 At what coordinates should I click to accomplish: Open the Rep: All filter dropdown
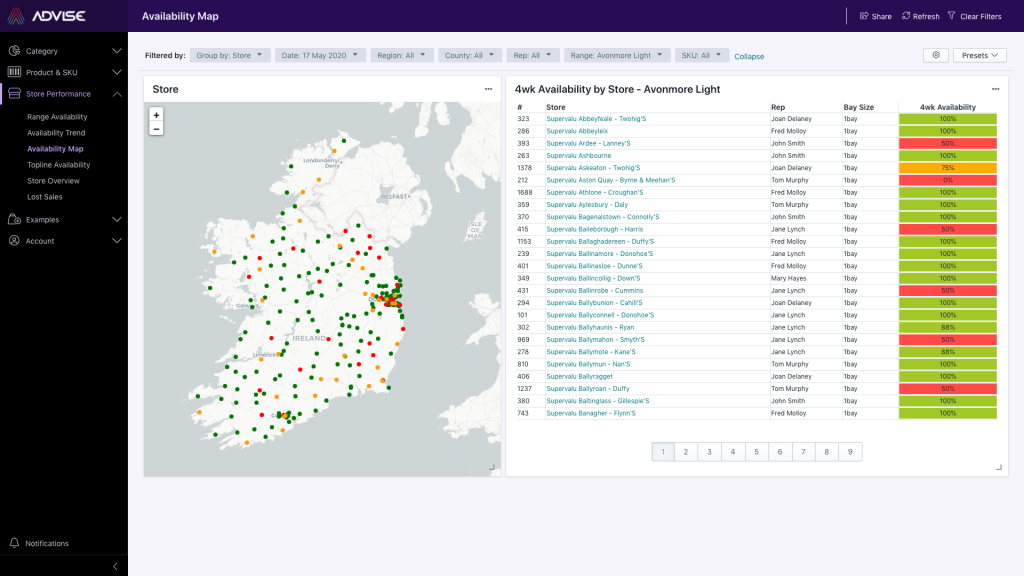click(x=532, y=56)
